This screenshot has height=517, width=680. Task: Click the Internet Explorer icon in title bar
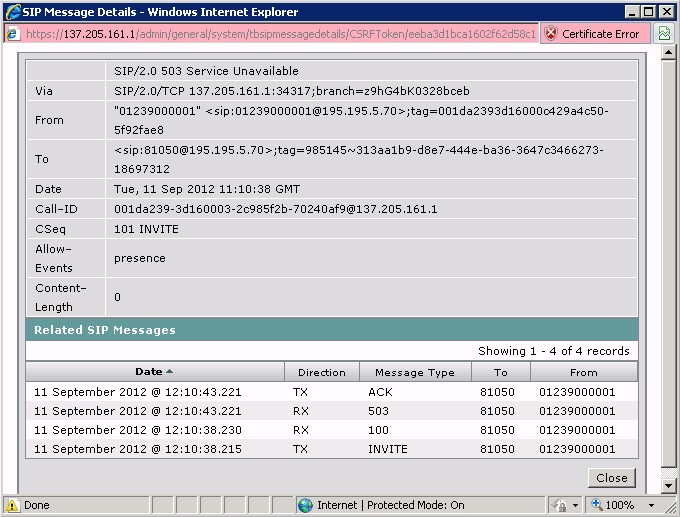(x=13, y=12)
